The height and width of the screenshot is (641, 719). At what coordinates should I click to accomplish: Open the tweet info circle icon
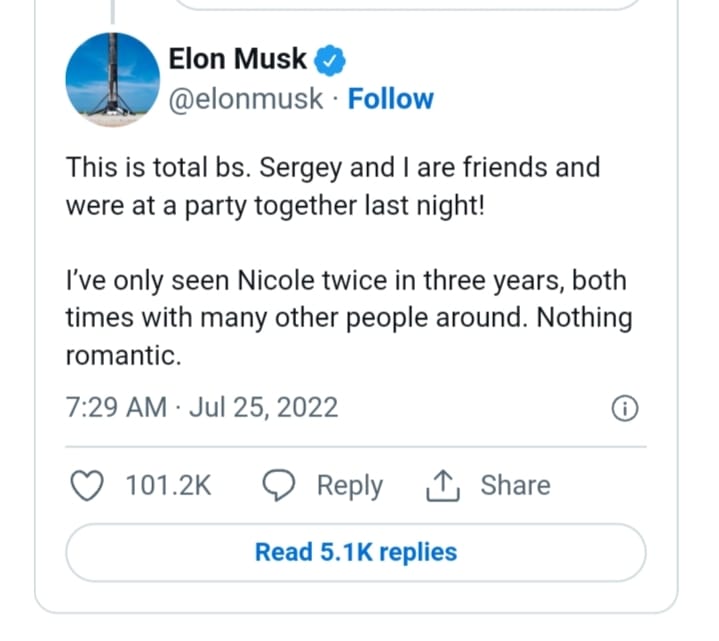624,408
